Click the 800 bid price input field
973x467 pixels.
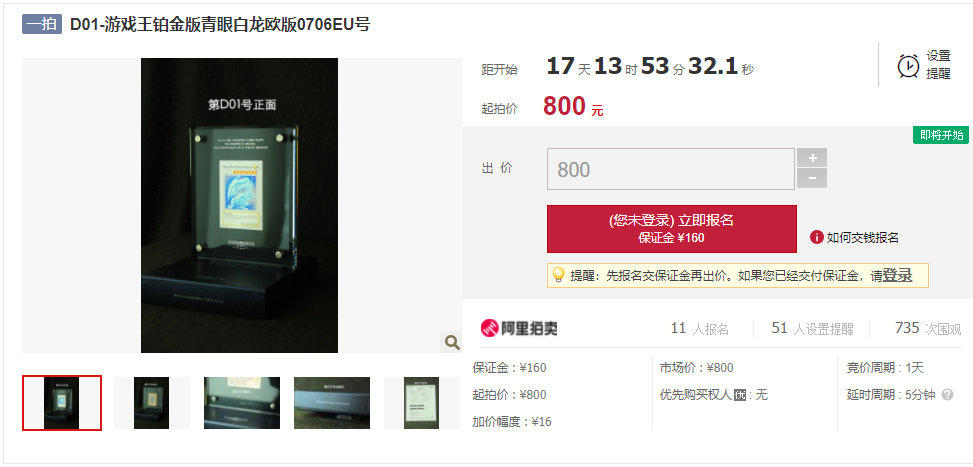click(x=670, y=169)
